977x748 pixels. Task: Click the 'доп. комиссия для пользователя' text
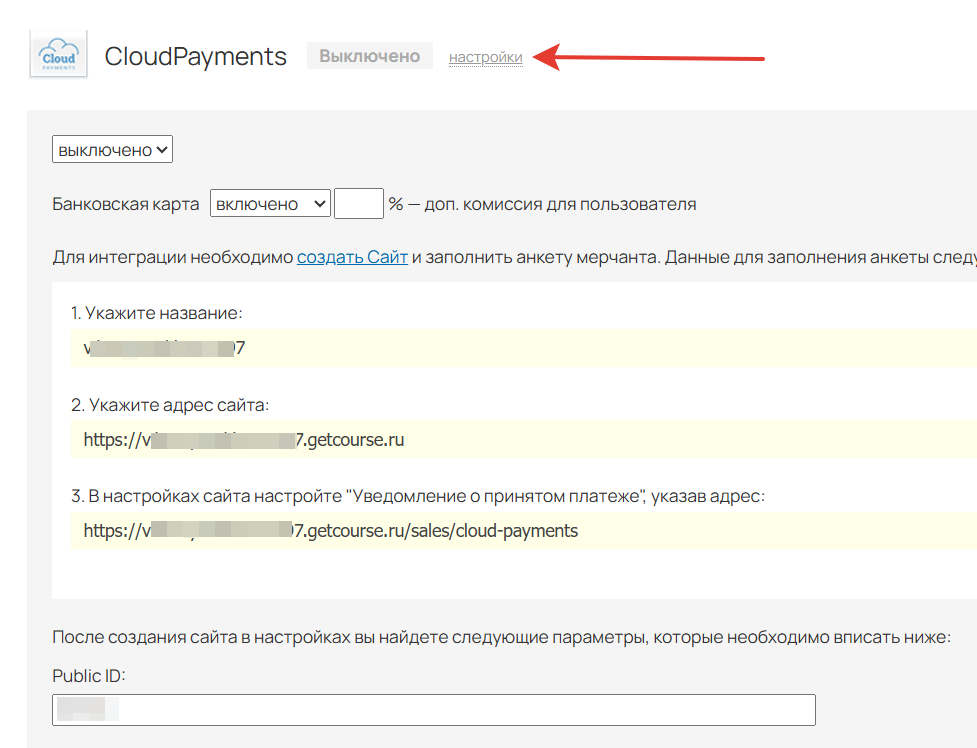(x=560, y=204)
